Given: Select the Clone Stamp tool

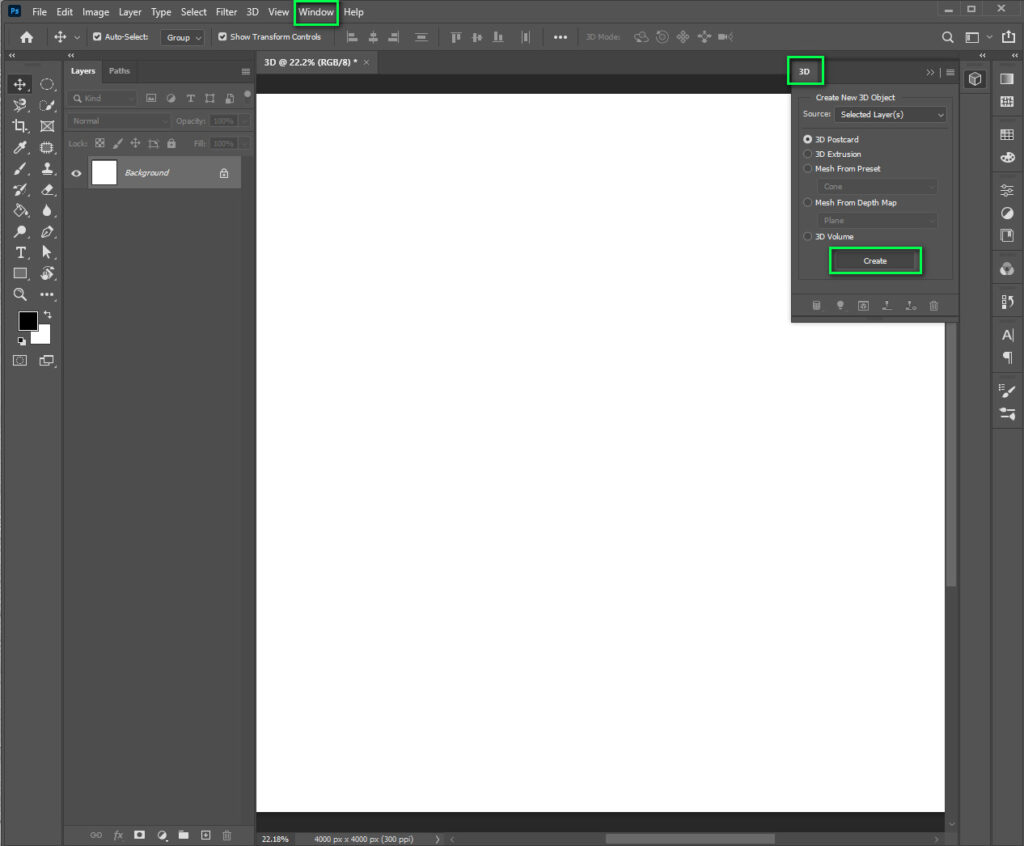Looking at the screenshot, I should click(47, 168).
